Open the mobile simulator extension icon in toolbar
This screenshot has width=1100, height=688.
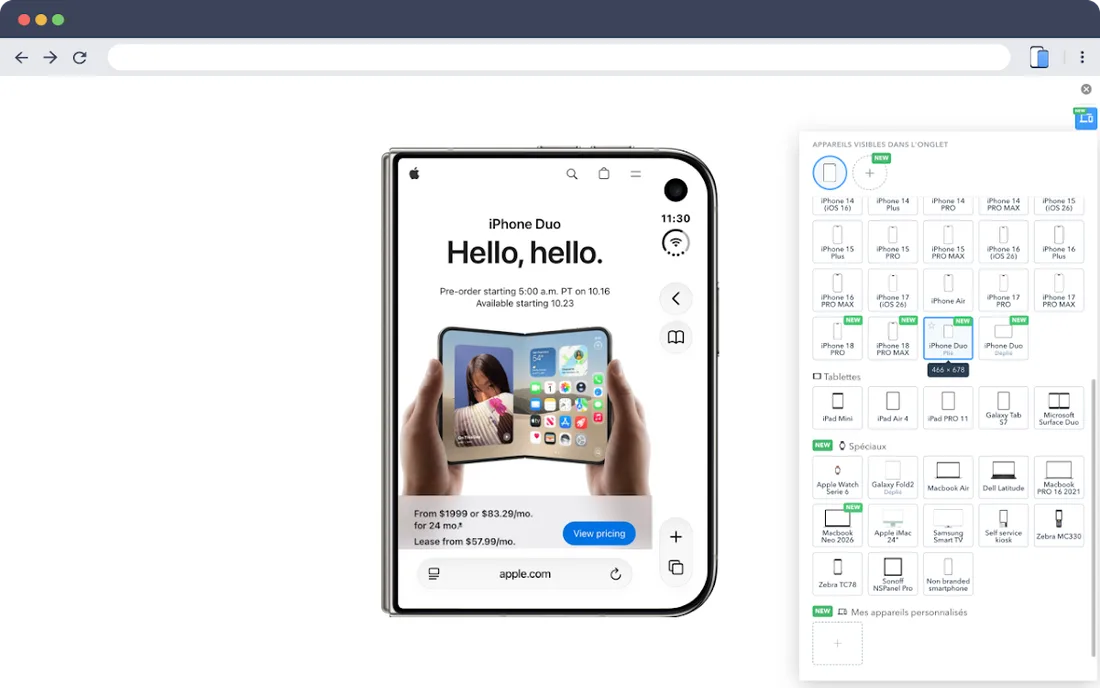click(1039, 58)
